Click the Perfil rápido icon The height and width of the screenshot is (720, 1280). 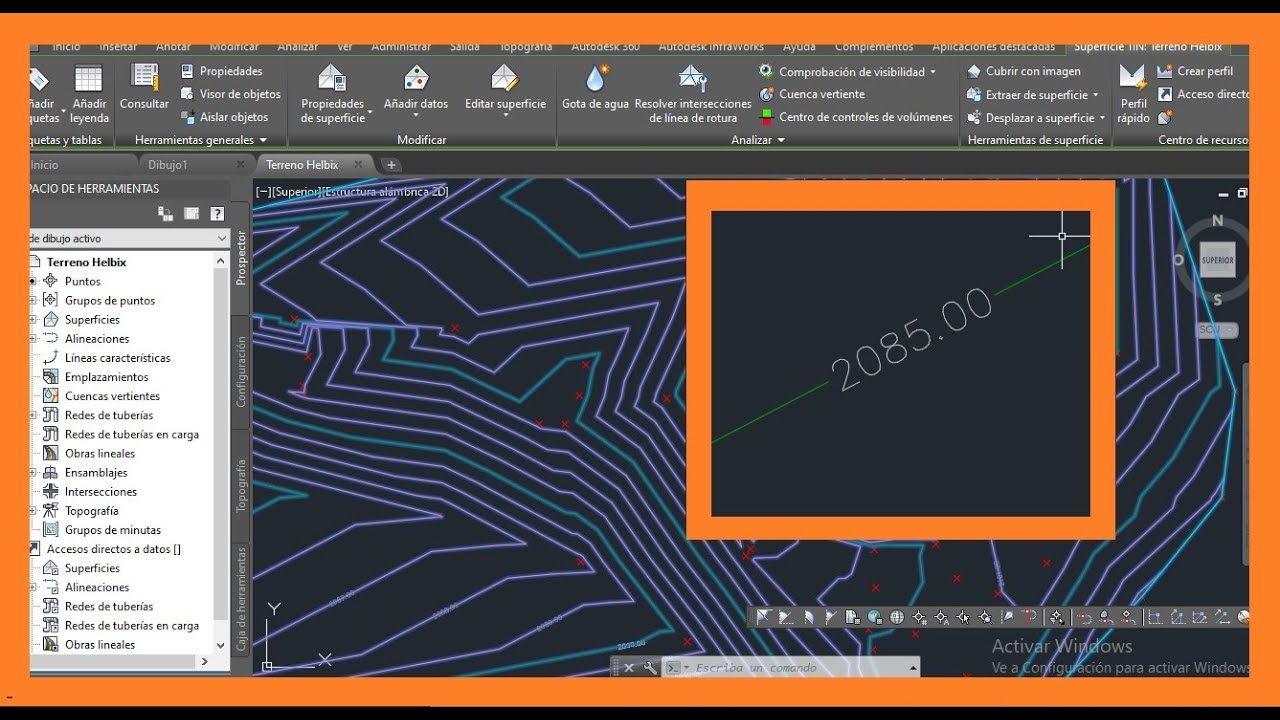[1133, 76]
